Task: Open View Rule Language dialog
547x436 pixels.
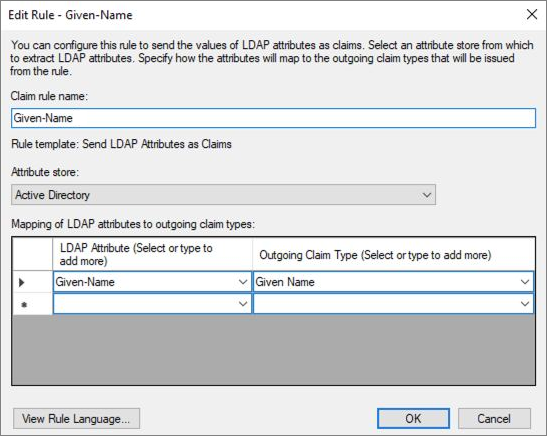Action: (x=76, y=418)
